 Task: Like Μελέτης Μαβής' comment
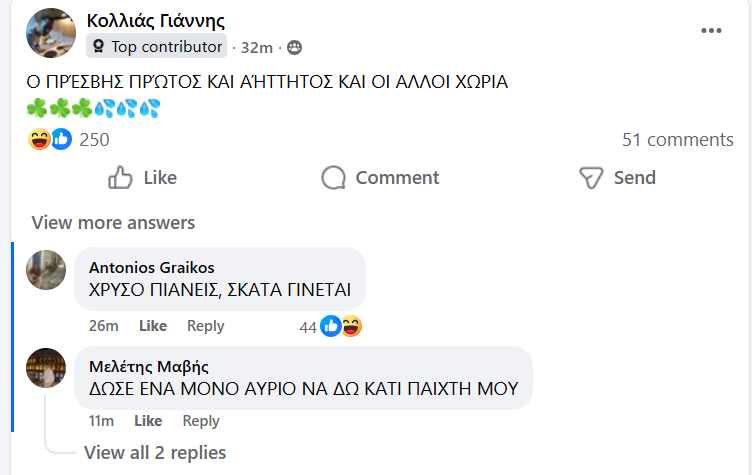click(148, 421)
